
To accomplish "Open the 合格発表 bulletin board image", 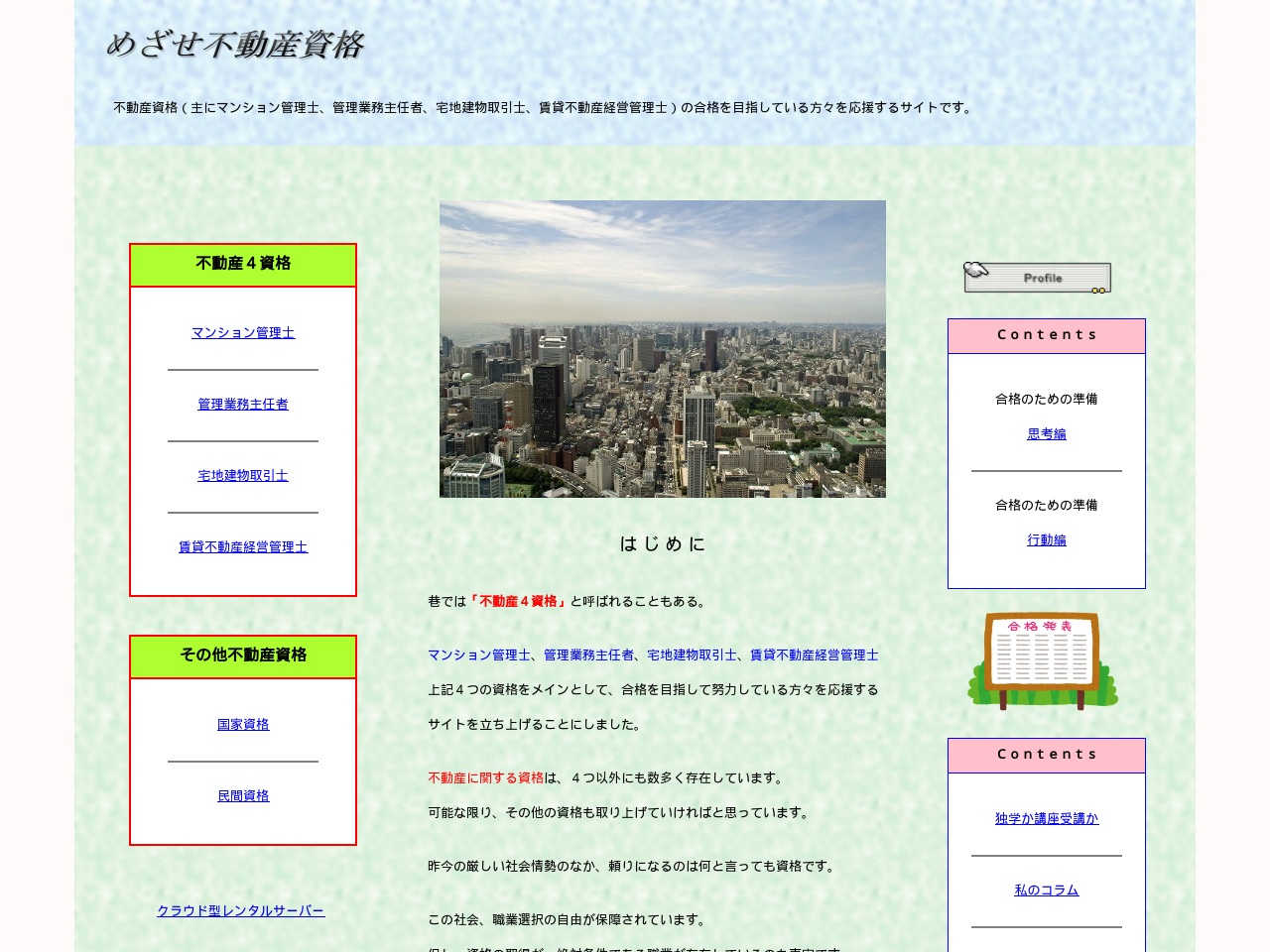I will 1043,661.
